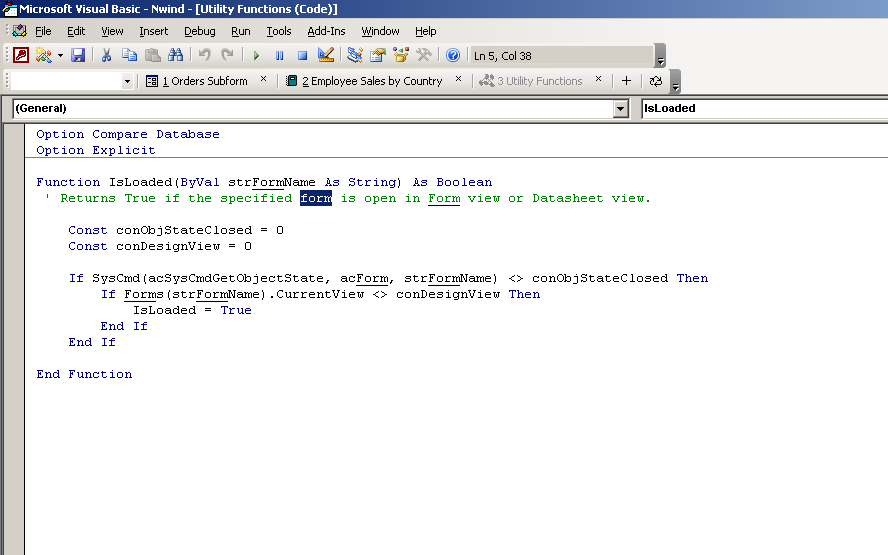Image resolution: width=888 pixels, height=555 pixels.
Task: Copy the selection using the toolbar icon
Action: pyautogui.click(x=130, y=55)
